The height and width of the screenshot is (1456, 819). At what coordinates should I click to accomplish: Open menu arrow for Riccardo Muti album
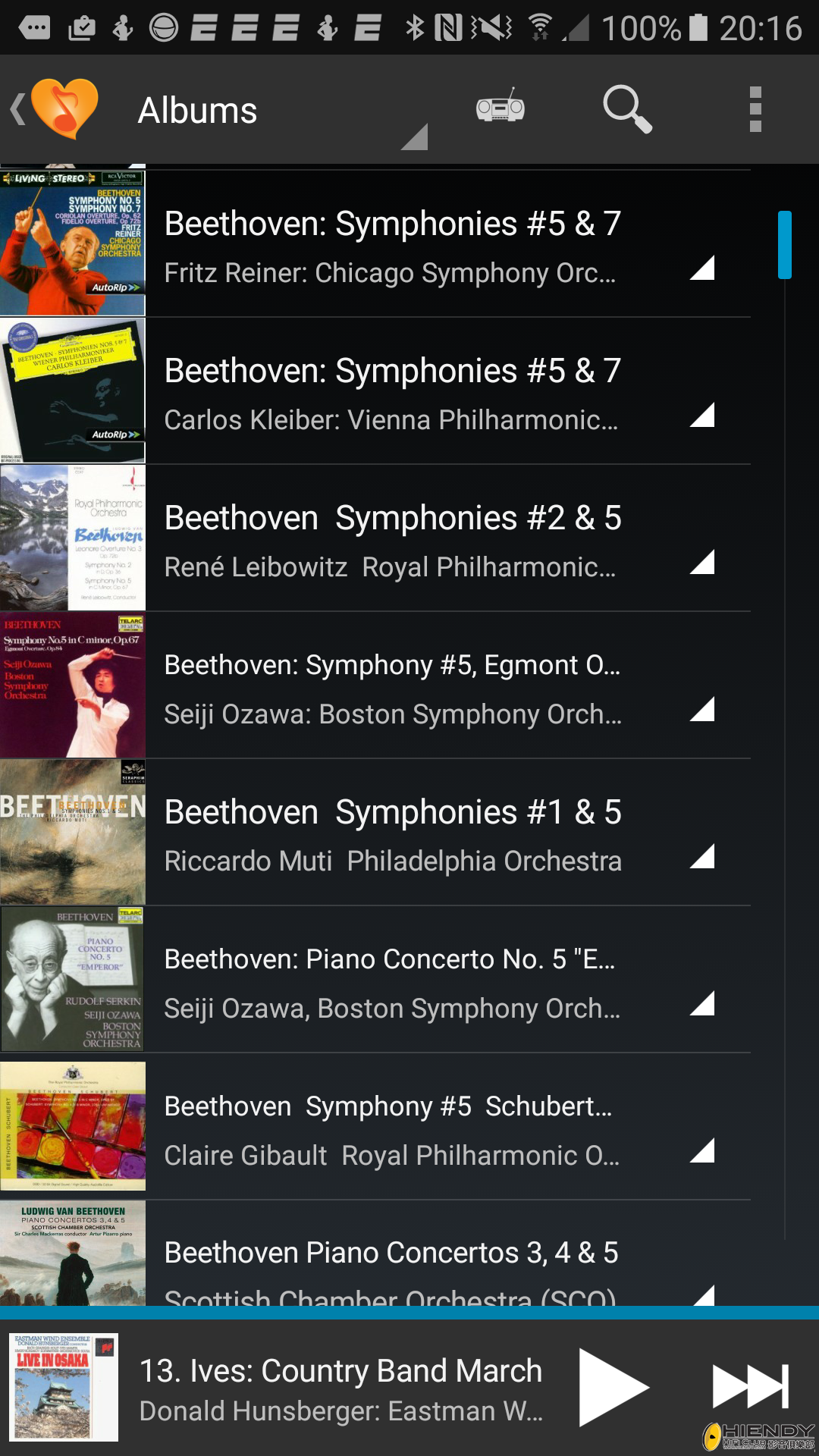[703, 856]
